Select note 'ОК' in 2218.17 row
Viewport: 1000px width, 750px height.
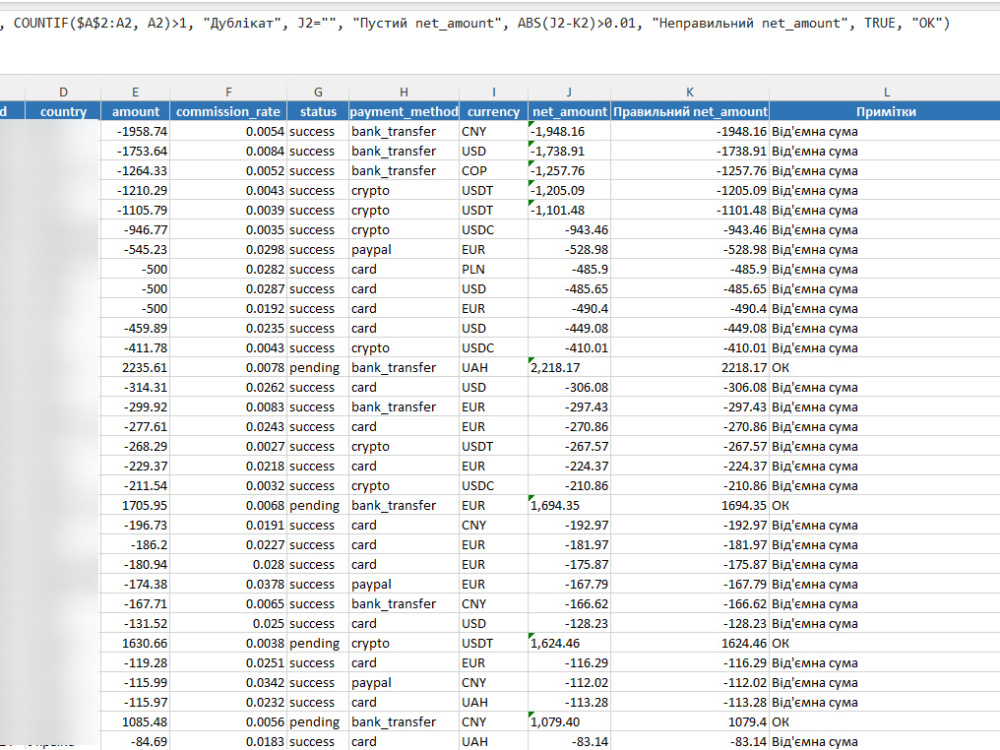[x=885, y=368]
